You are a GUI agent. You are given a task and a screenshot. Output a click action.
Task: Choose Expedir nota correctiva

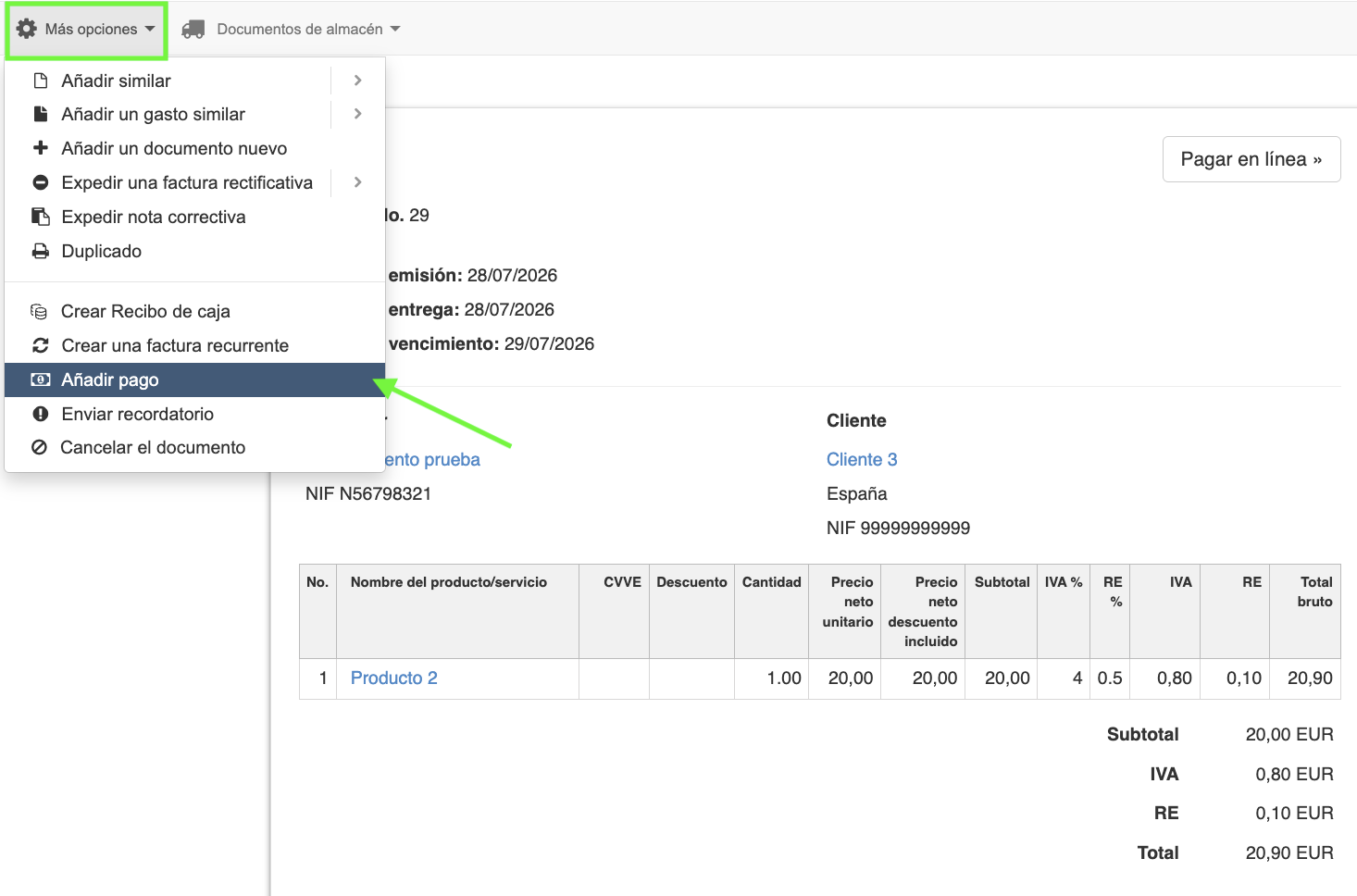[x=194, y=217]
